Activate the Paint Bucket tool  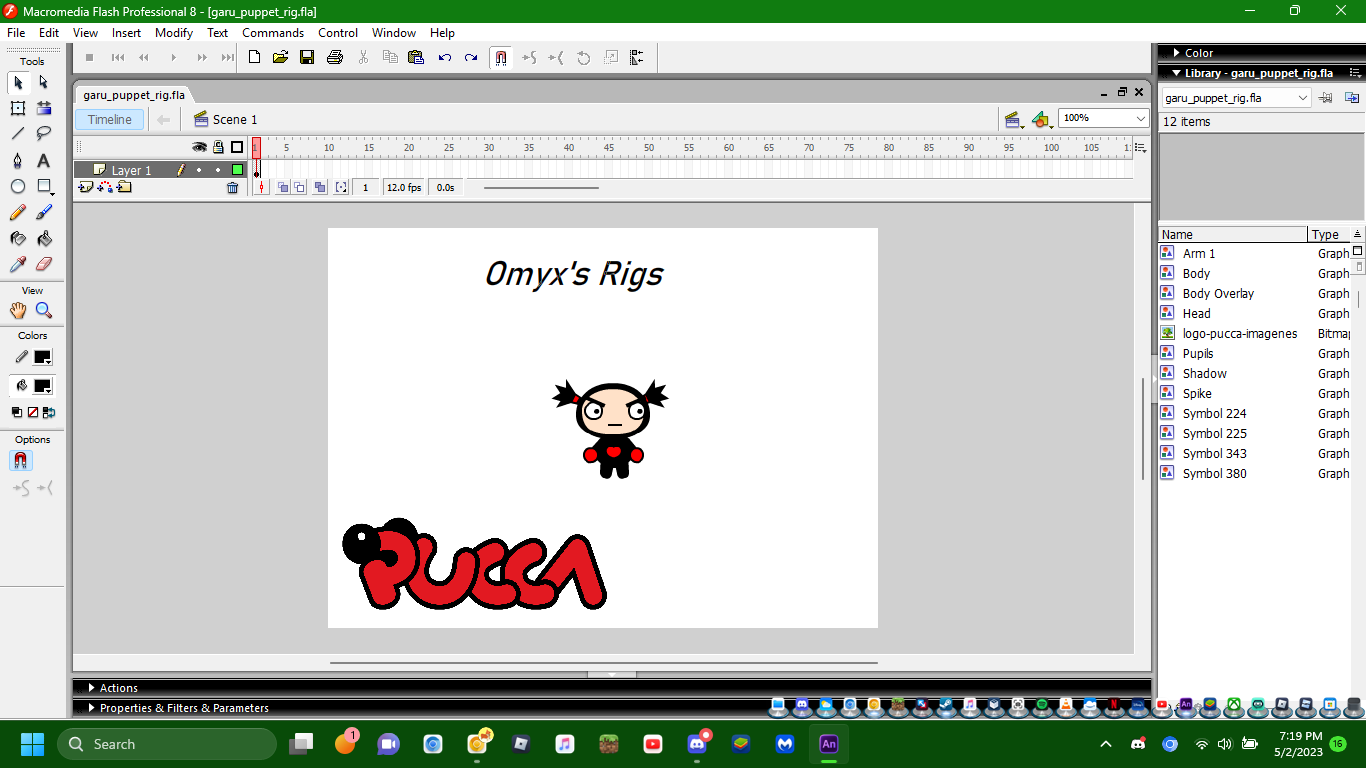(44, 238)
